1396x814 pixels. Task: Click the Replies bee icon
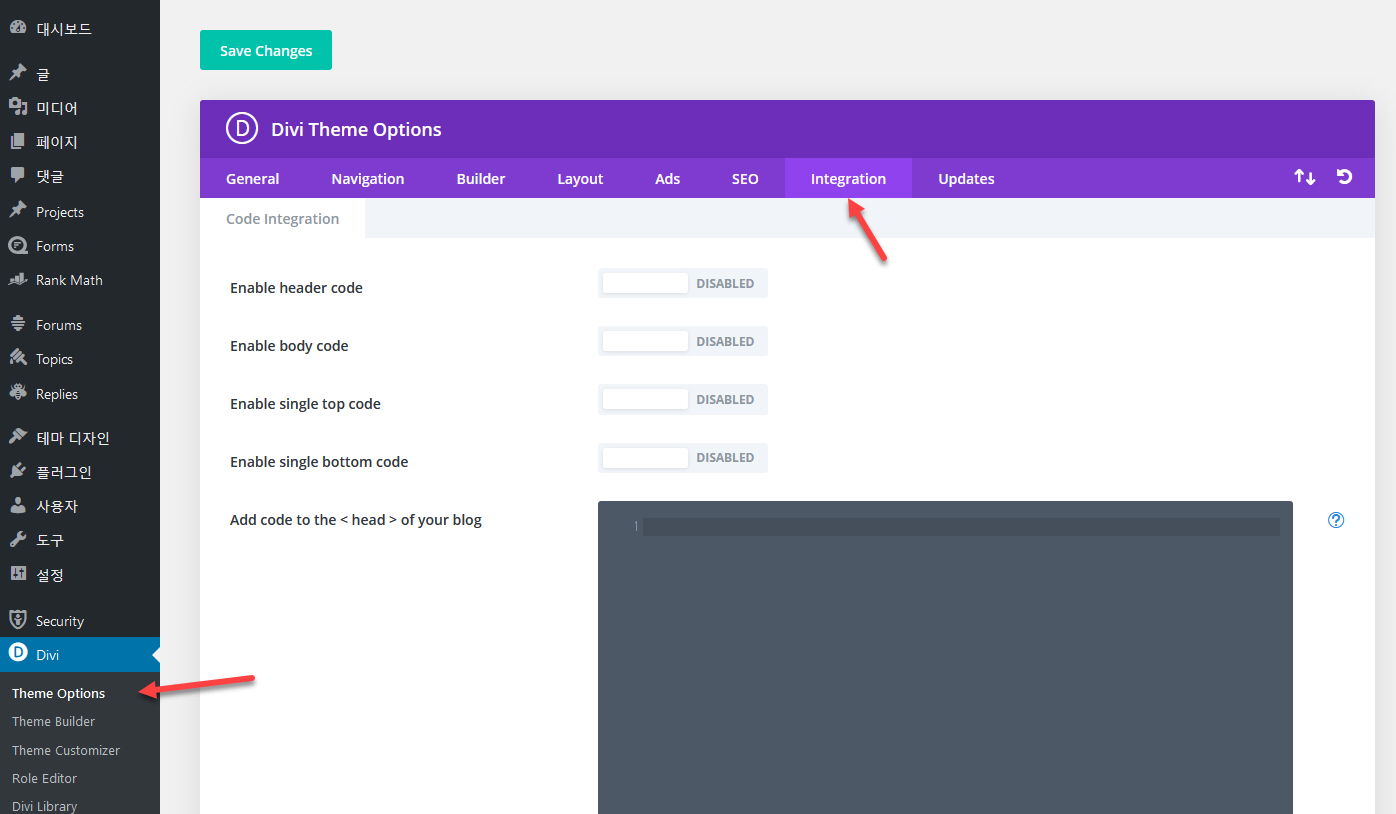click(18, 393)
